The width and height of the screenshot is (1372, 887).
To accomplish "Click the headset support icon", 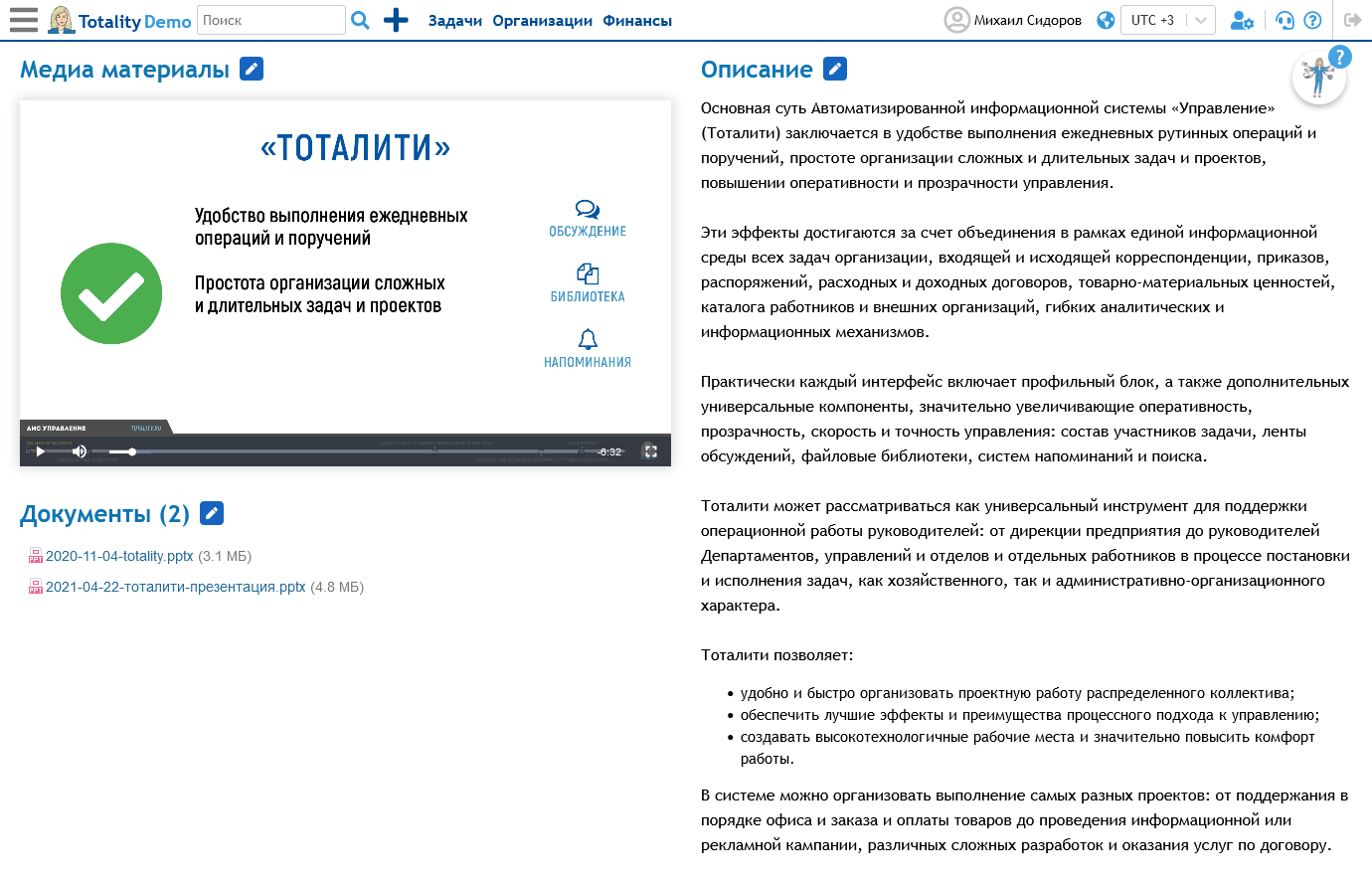I will [x=1286, y=20].
